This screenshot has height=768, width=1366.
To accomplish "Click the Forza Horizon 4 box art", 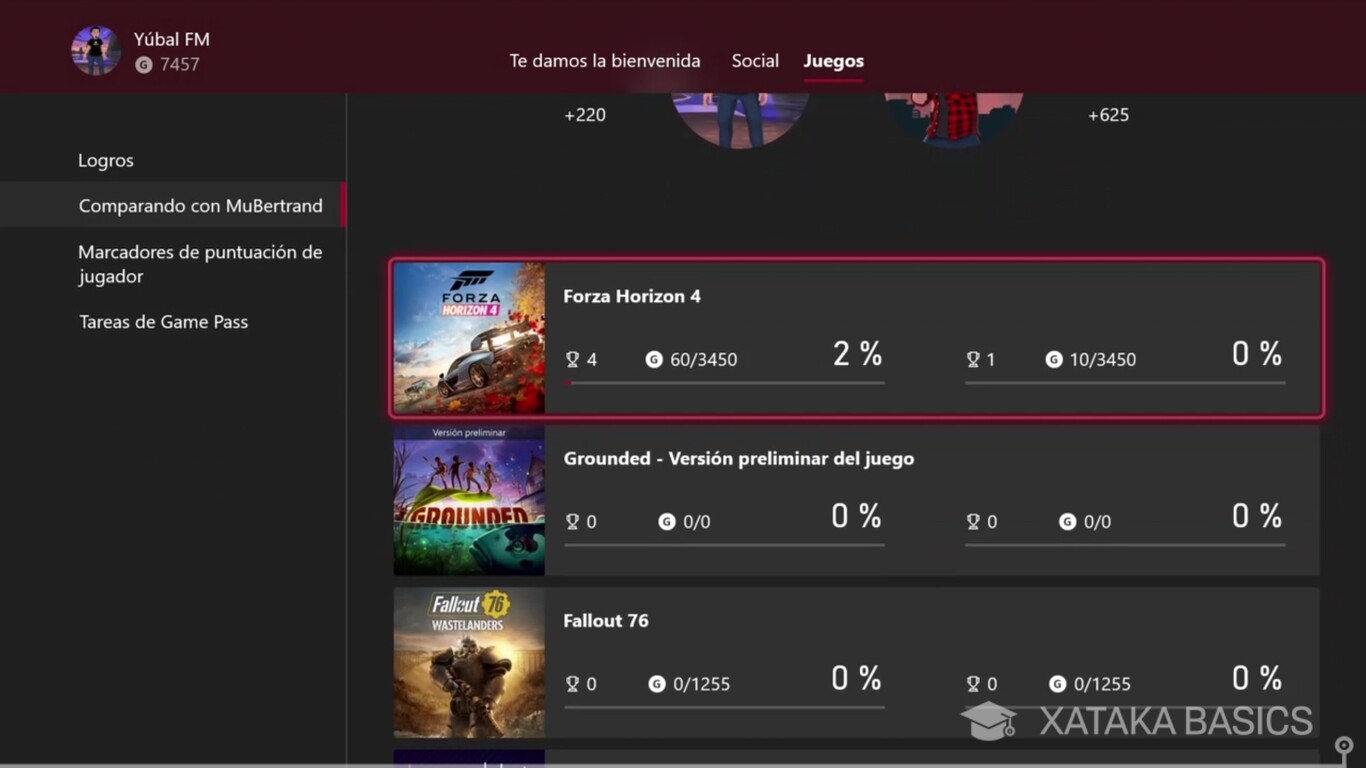I will 469,337.
